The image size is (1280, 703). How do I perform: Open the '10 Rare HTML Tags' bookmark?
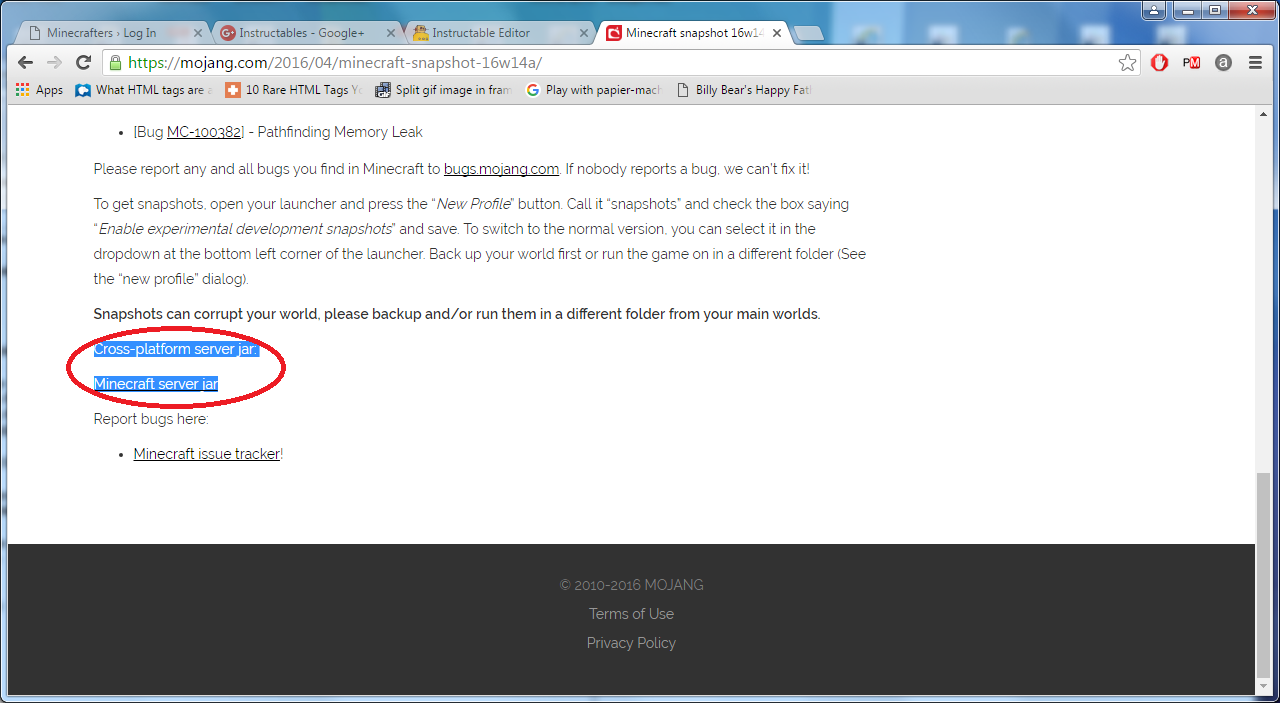(293, 90)
